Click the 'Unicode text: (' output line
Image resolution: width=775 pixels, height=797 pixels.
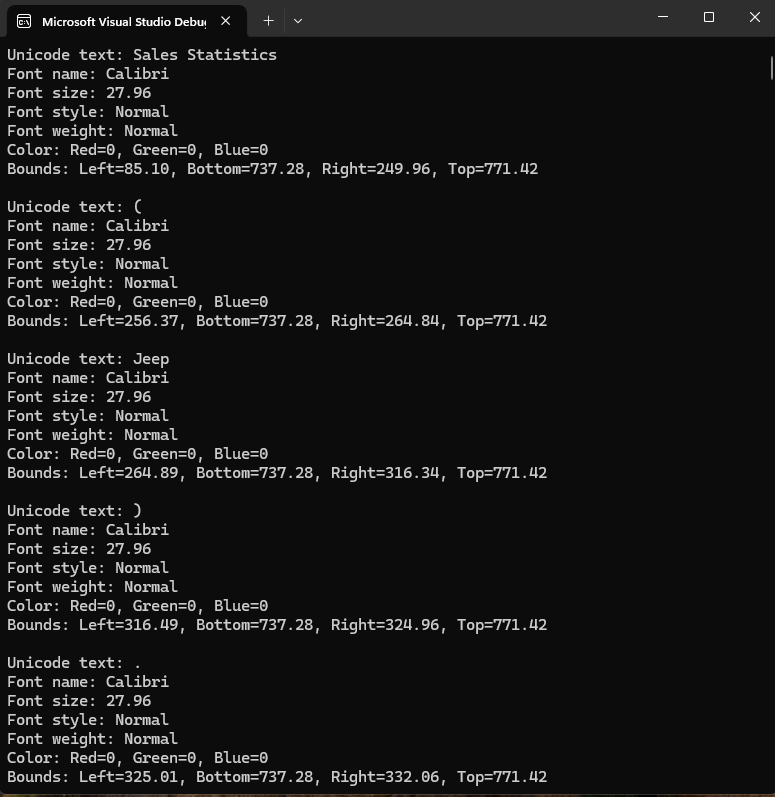(x=75, y=207)
